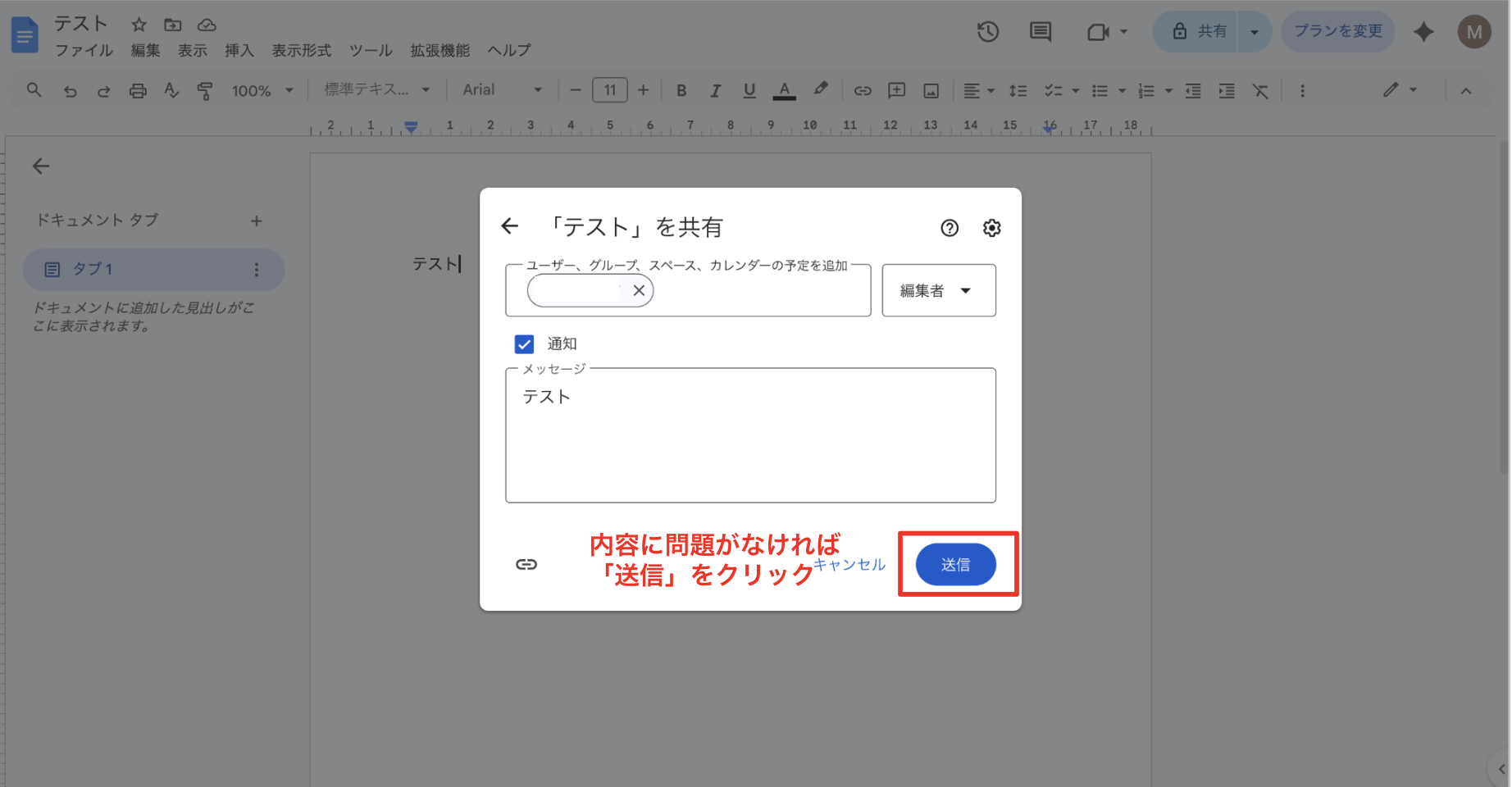Open the 100% zoom dropdown
Screen dimensions: 1512x787
[262, 91]
